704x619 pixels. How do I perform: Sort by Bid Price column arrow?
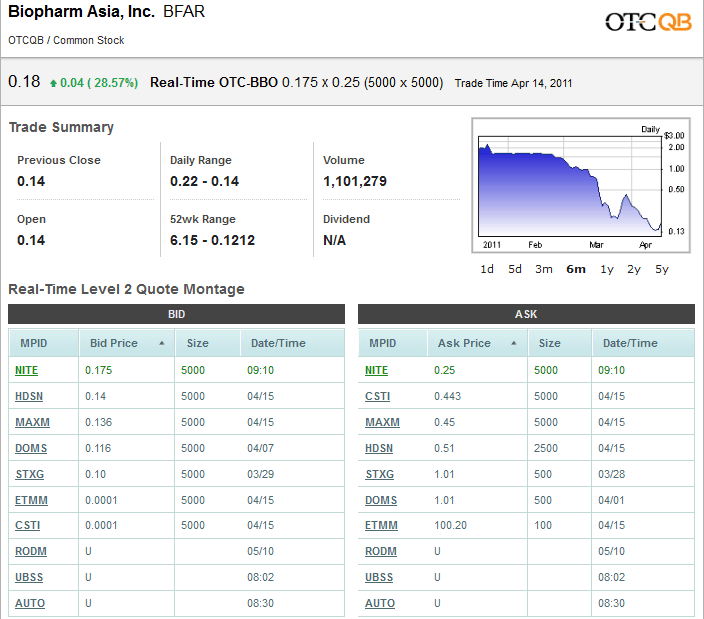[x=162, y=343]
